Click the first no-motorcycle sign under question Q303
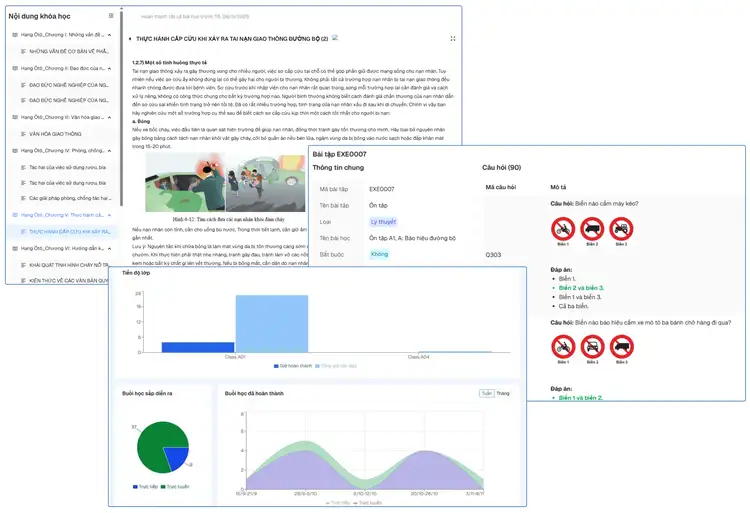Viewport: 750px width, 513px height. coord(563,229)
